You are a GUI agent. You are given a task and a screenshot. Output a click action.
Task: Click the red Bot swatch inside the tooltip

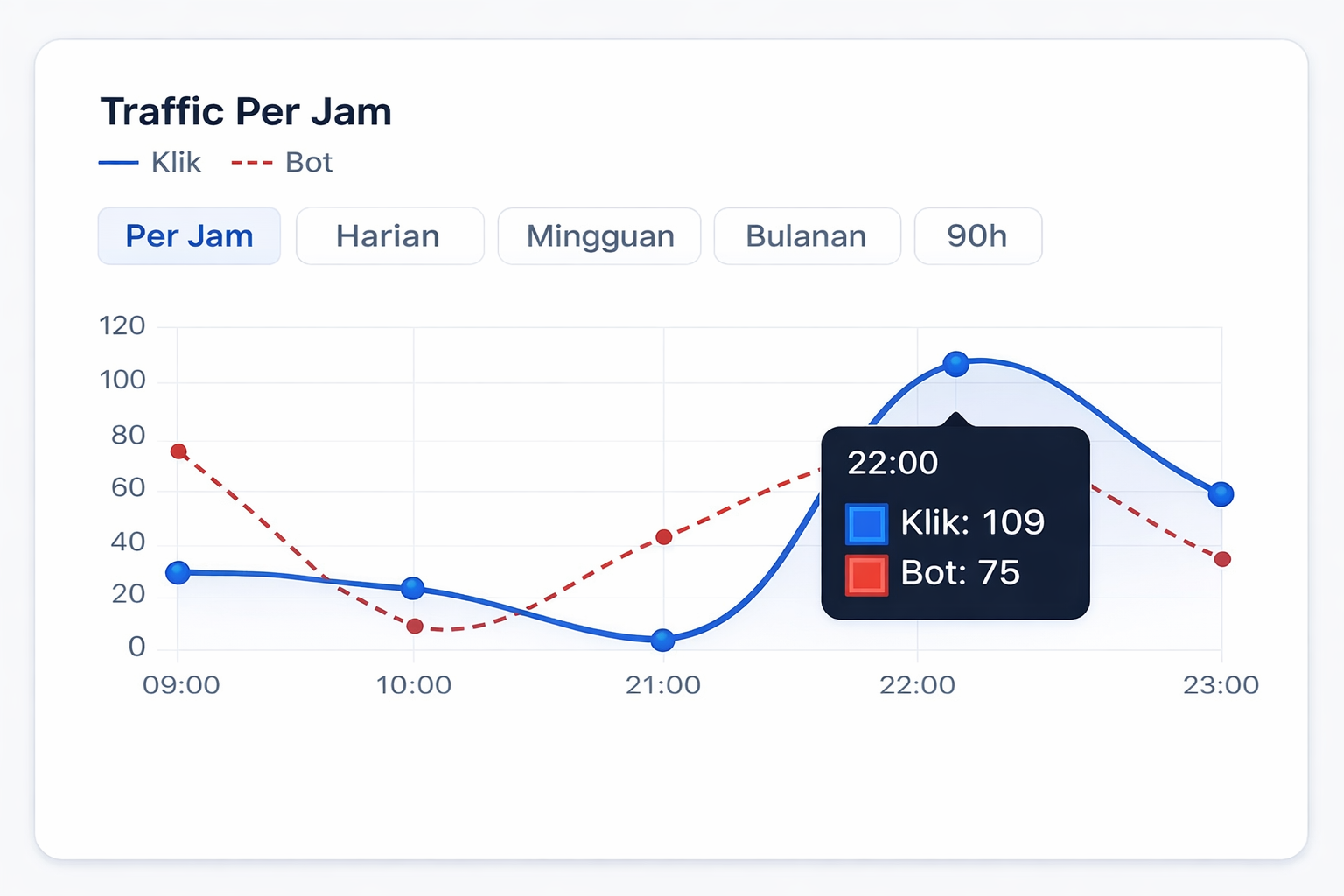[865, 573]
